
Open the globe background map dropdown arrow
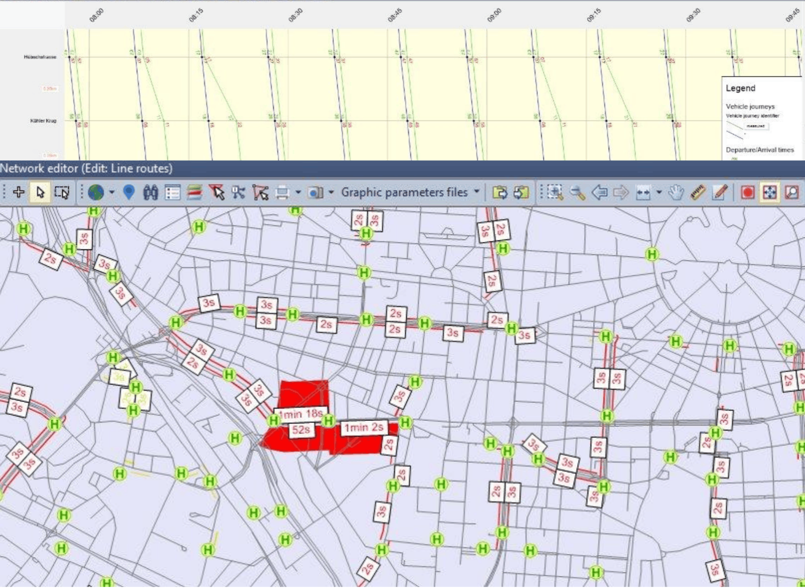coord(112,193)
